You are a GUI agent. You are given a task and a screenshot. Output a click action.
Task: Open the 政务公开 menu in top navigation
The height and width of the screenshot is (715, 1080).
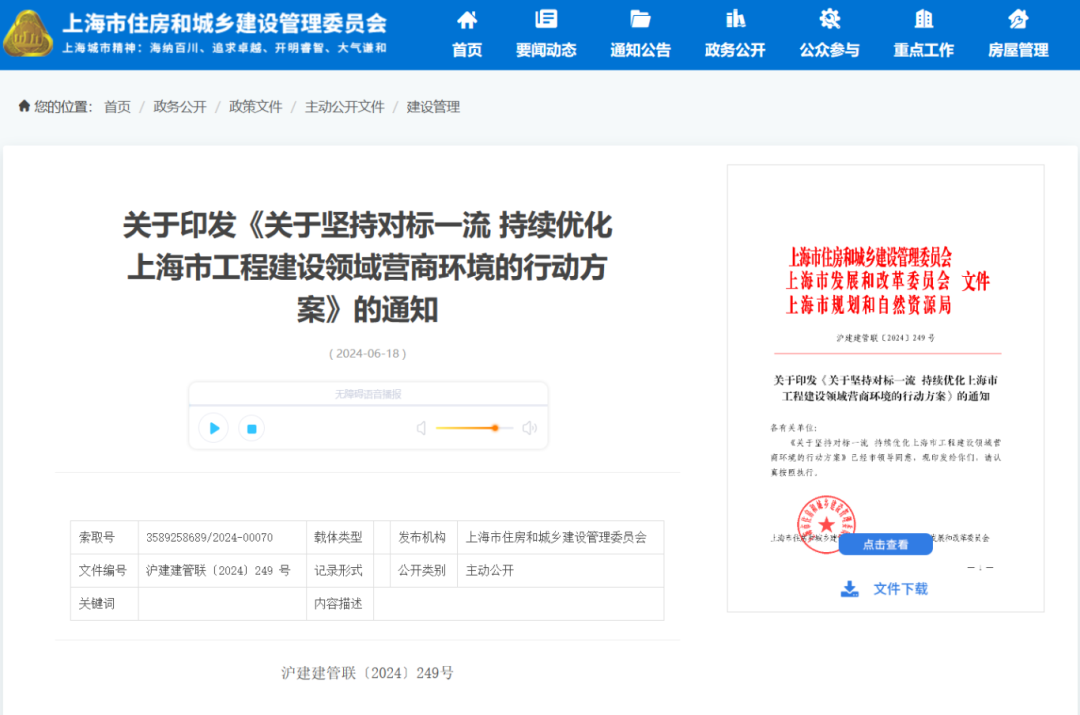(x=735, y=50)
